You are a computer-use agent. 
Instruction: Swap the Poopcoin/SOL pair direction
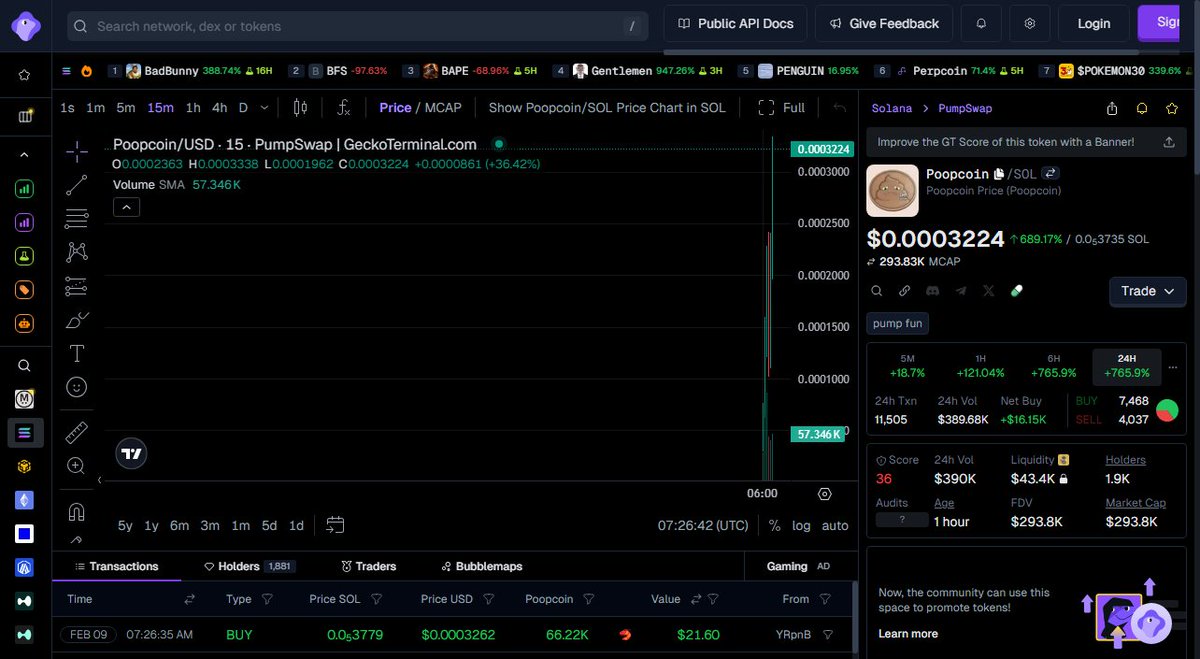1050,174
